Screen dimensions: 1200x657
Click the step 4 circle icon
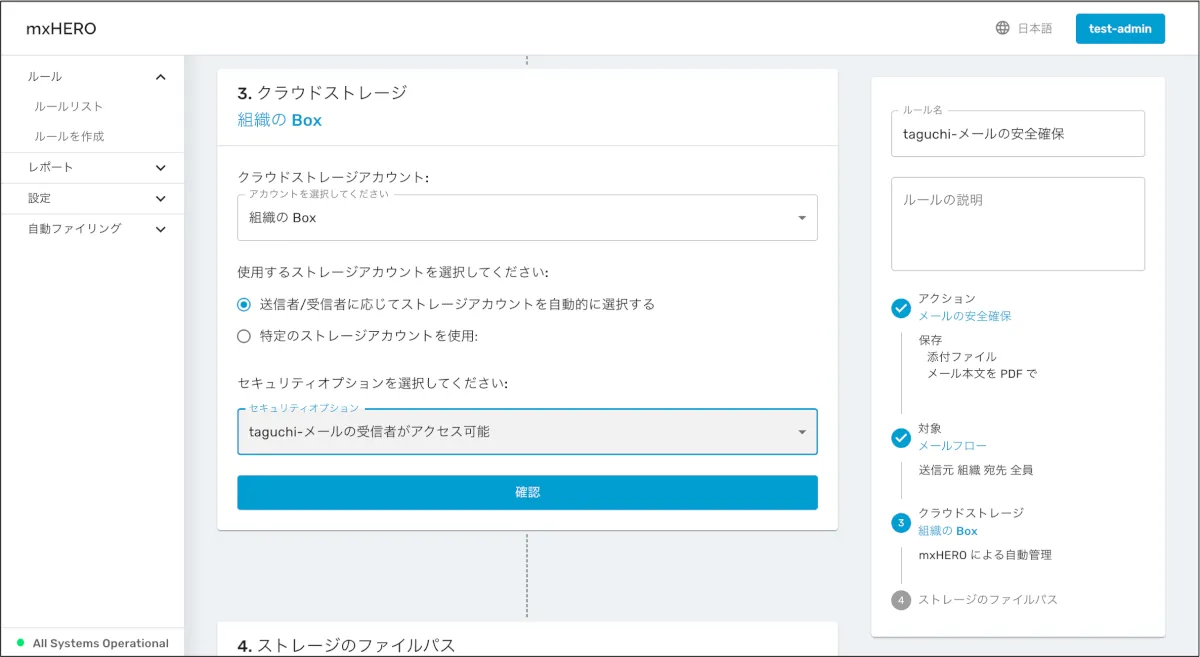coord(901,600)
